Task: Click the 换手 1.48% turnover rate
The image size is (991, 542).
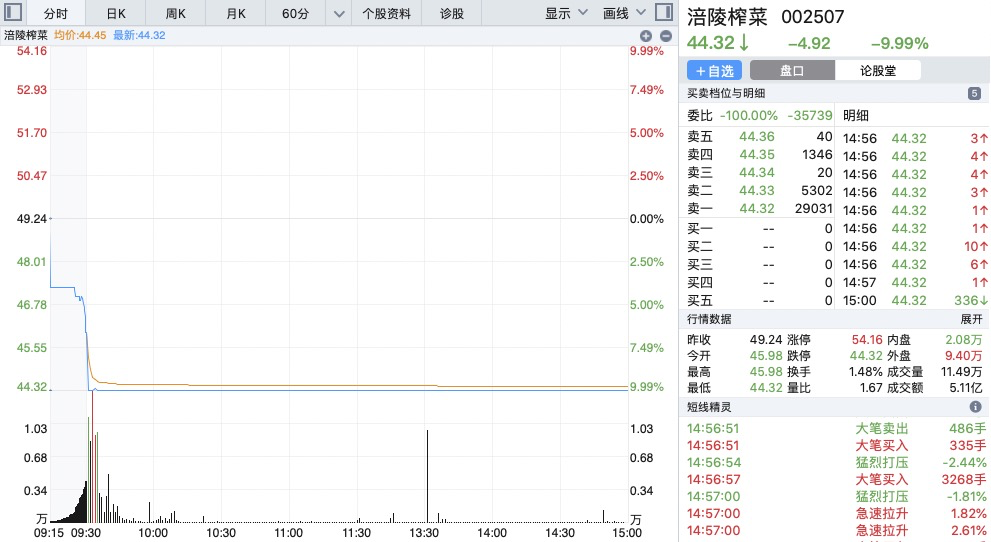Action: tap(865, 372)
